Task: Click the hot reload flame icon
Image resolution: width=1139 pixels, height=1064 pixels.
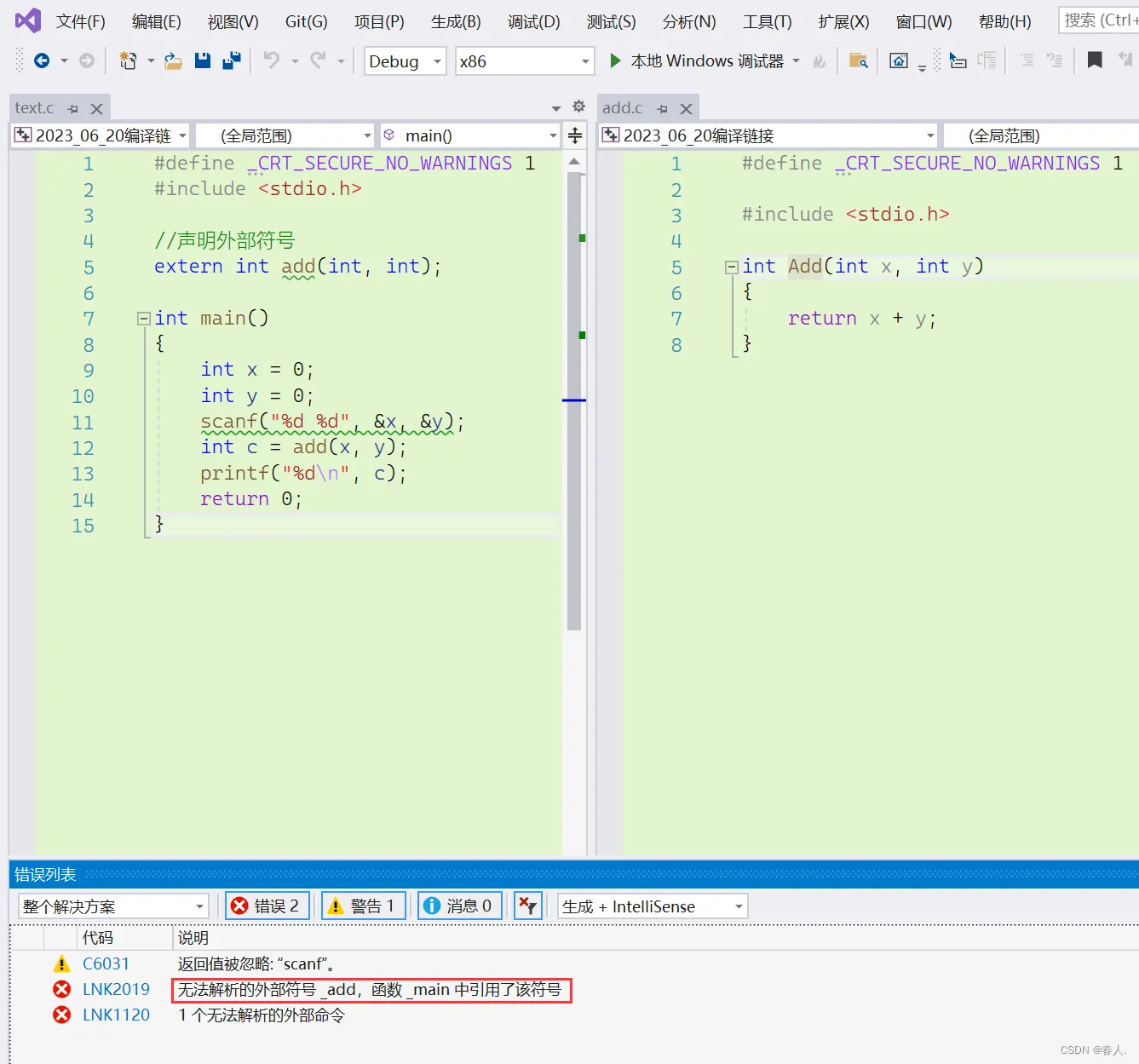Action: 820,61
